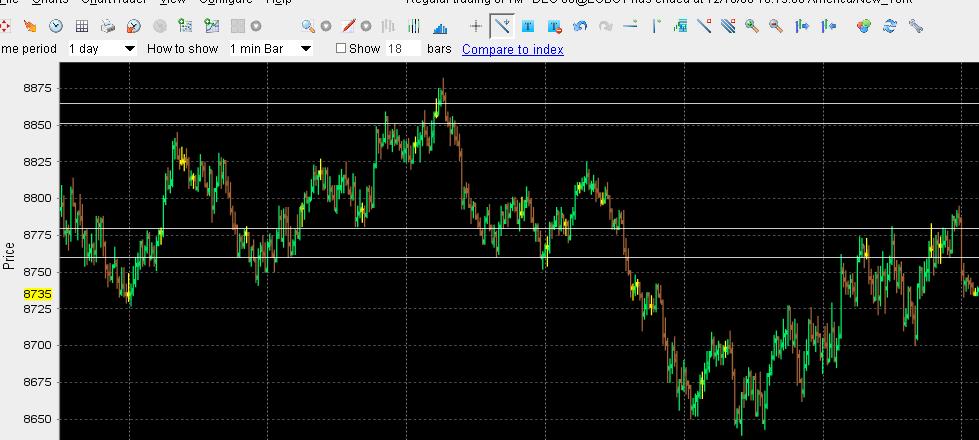This screenshot has height=440, width=979.
Task: Click the highlighted 8735 price label
Action: pos(37,293)
